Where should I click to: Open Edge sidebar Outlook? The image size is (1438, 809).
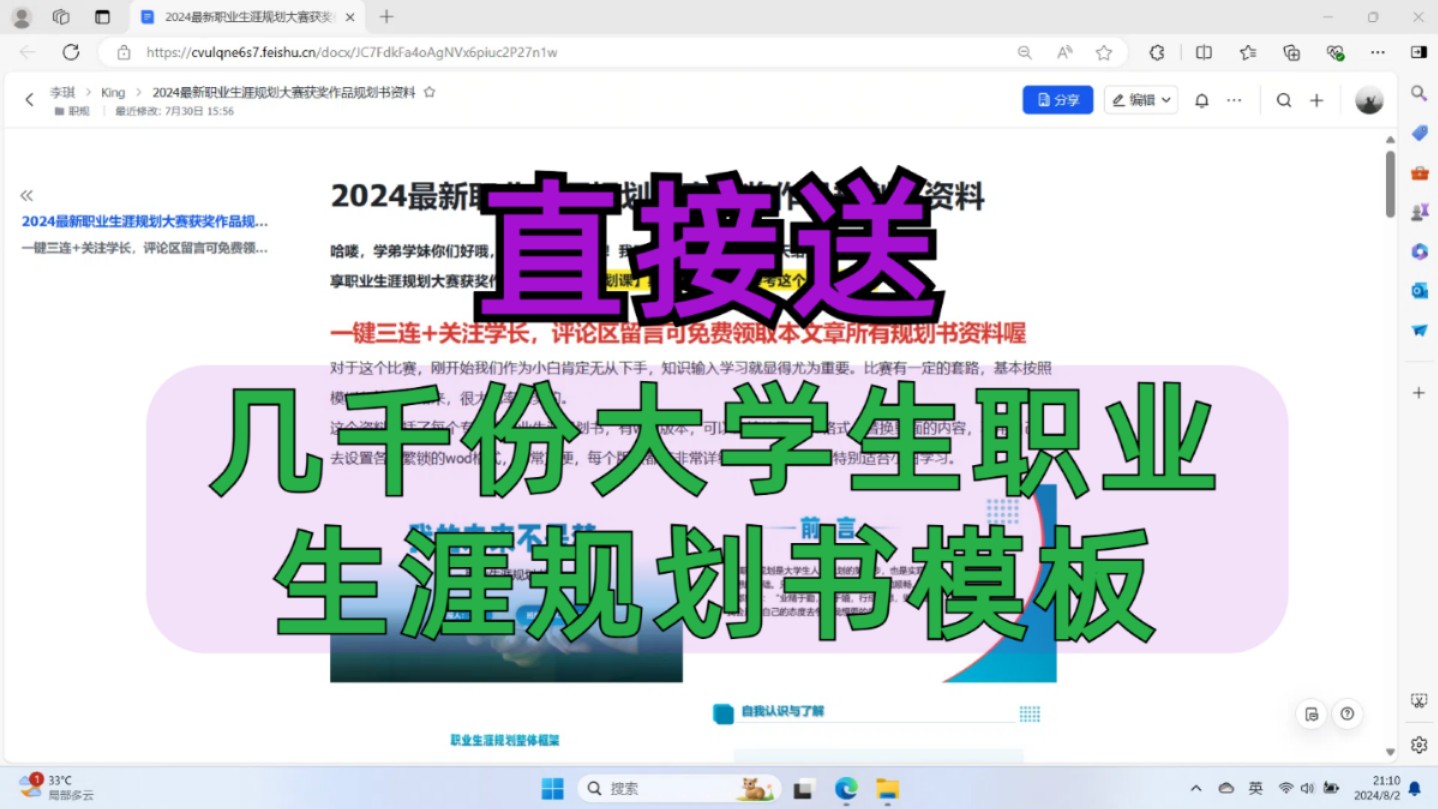tap(1419, 291)
